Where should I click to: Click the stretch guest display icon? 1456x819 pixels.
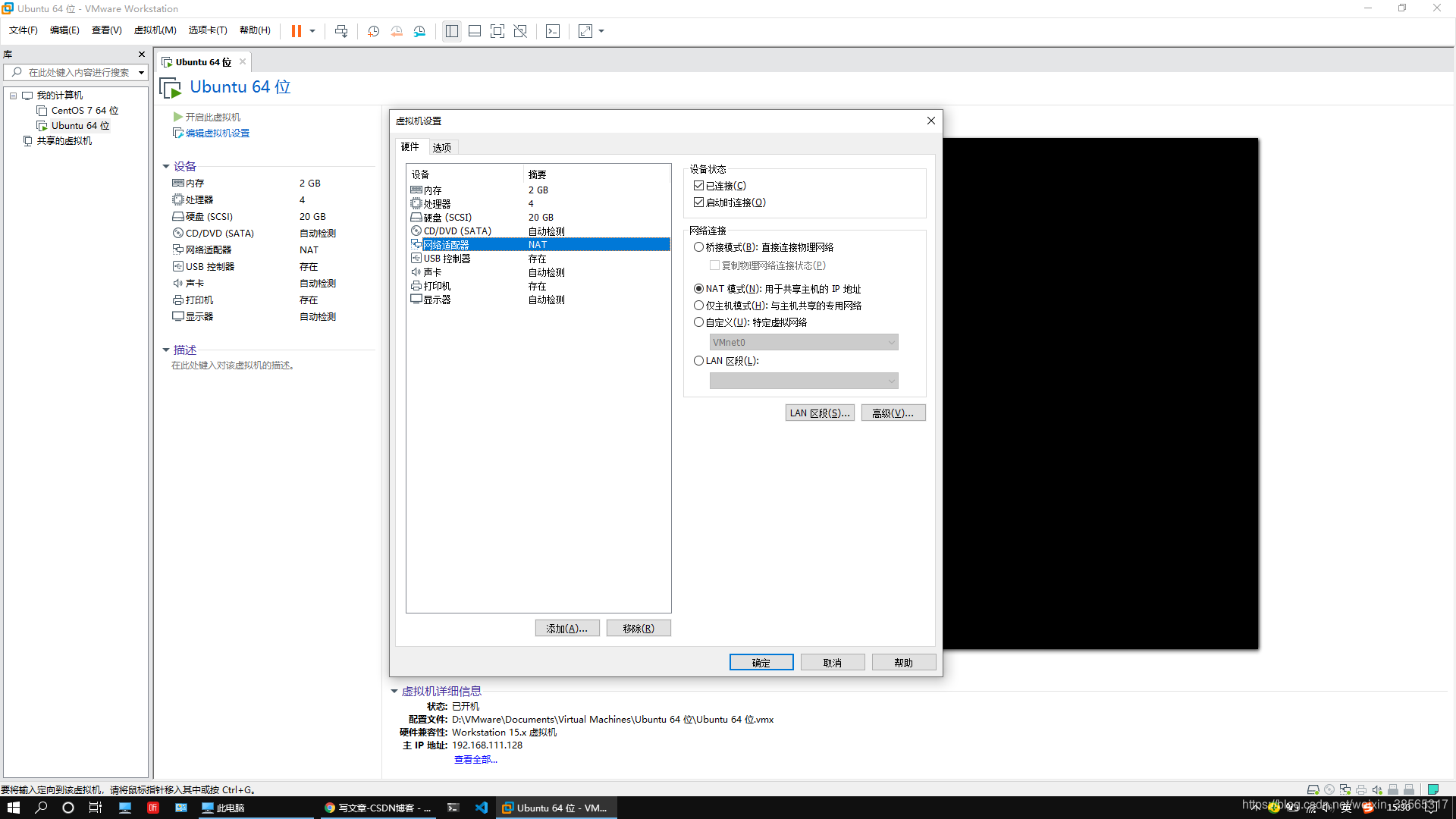click(x=585, y=31)
